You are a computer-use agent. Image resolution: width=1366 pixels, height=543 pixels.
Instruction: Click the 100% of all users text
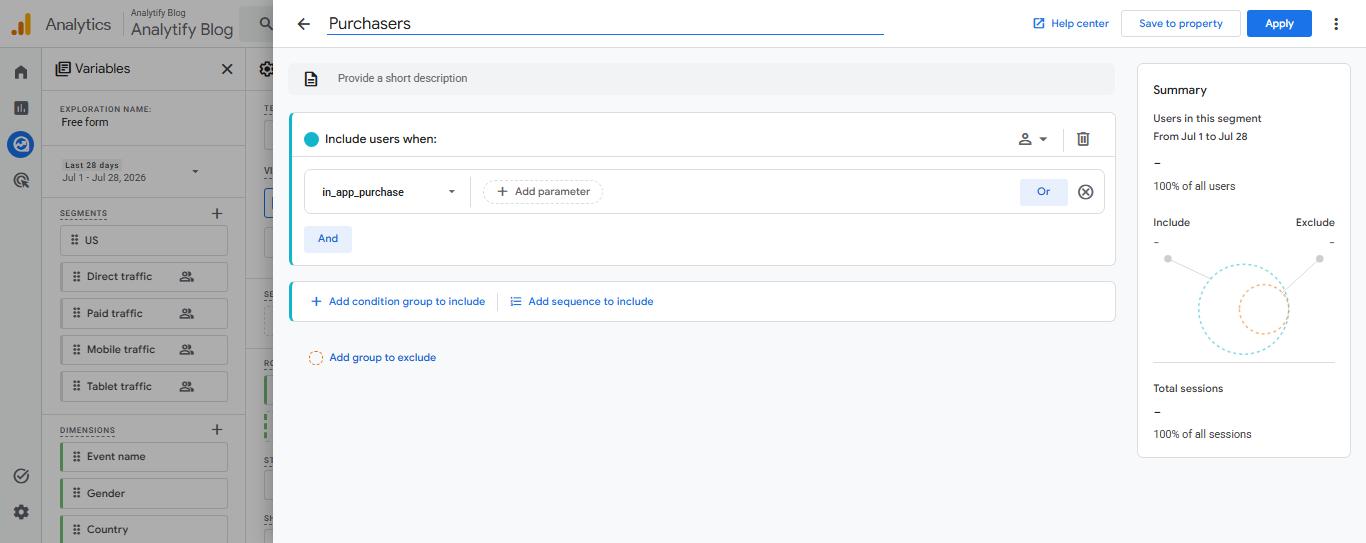[x=1194, y=186]
